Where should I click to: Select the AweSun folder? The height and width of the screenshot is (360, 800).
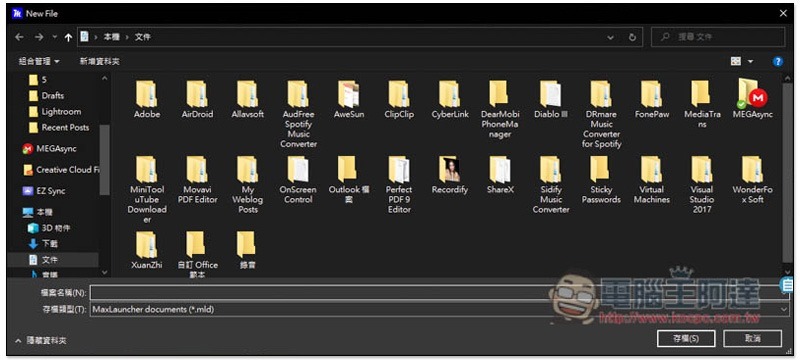[x=349, y=99]
